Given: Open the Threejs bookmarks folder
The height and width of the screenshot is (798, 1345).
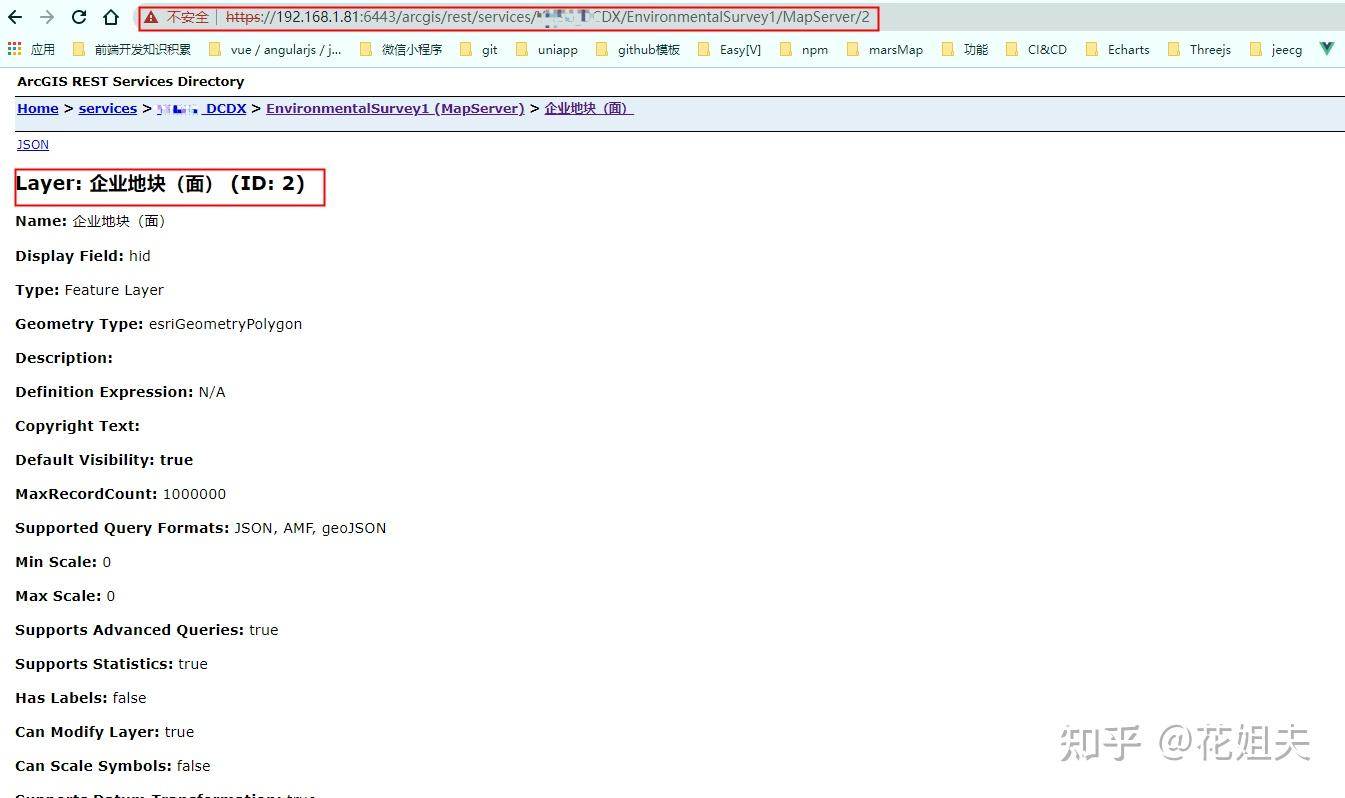Looking at the screenshot, I should 1210,49.
